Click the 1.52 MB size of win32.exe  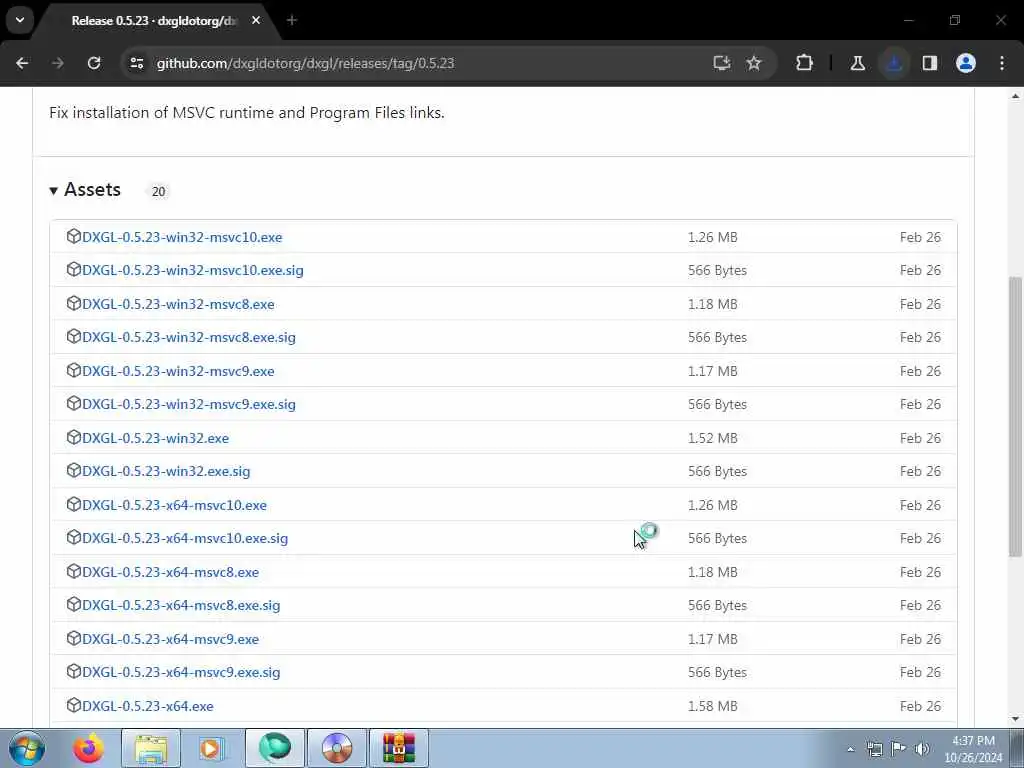click(x=712, y=438)
